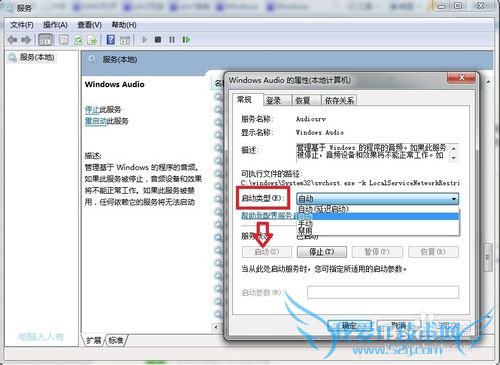This screenshot has width=500, height=365.
Task: Click the executable path text
Action: point(350,183)
